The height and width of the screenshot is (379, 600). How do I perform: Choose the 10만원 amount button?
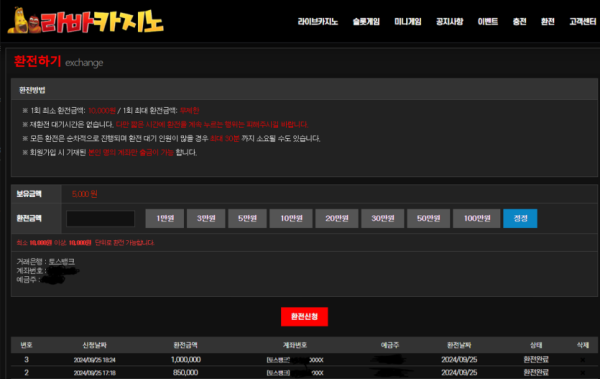[x=291, y=218]
